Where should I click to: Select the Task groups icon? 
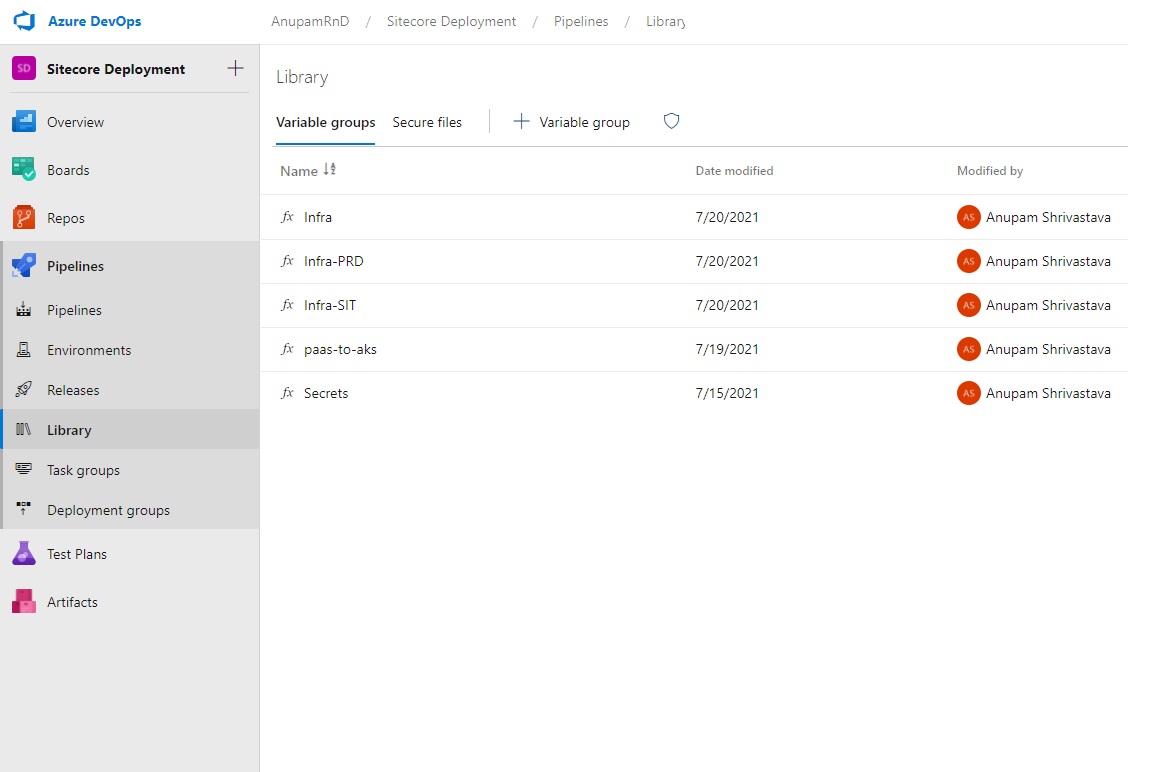coord(22,469)
